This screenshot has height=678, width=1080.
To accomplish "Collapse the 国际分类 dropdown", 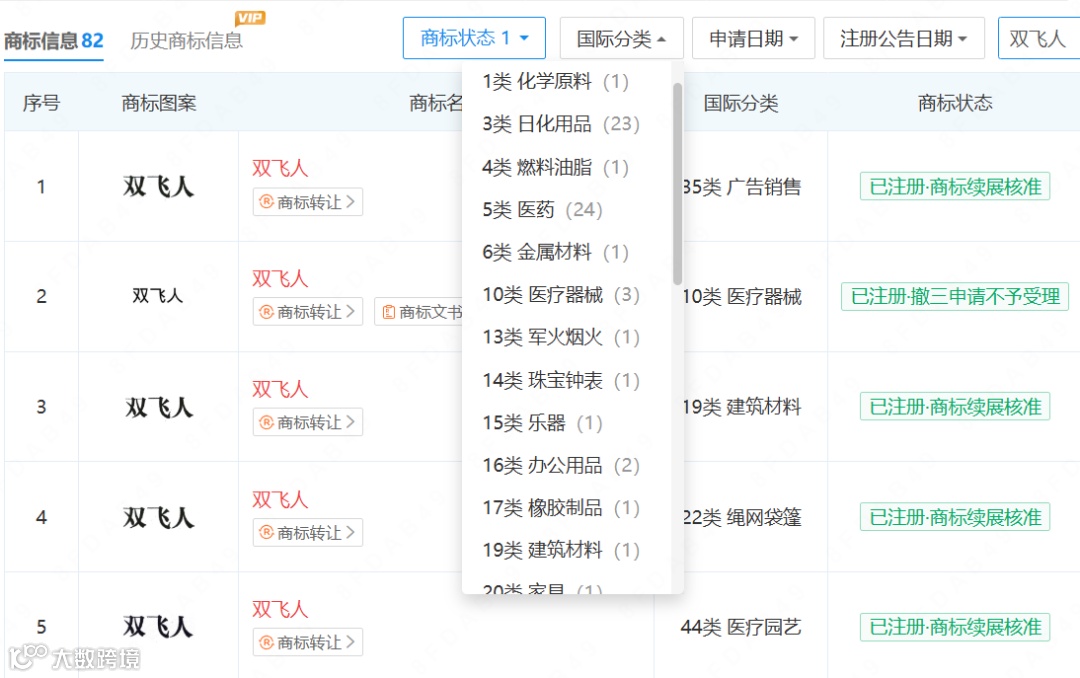I will click(x=621, y=38).
